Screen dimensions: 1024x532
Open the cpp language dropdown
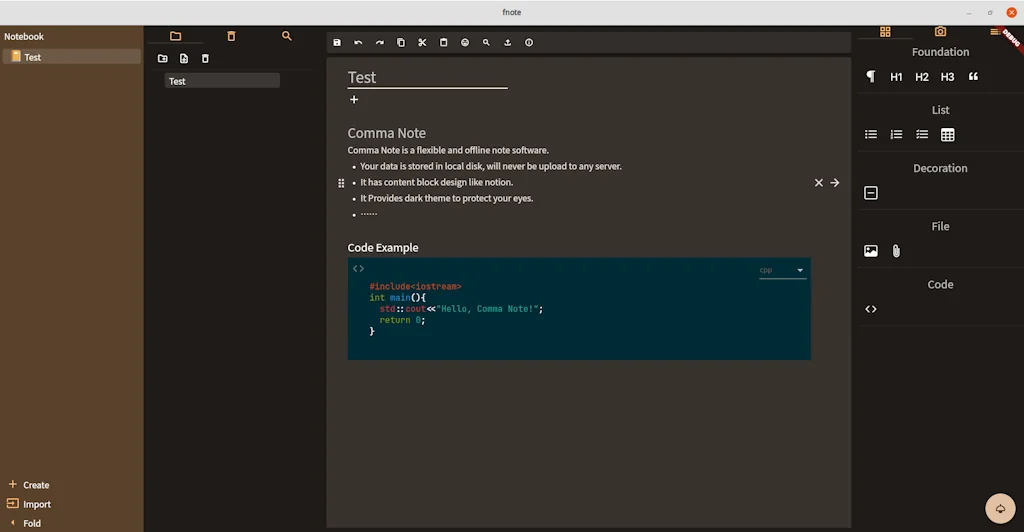click(782, 270)
